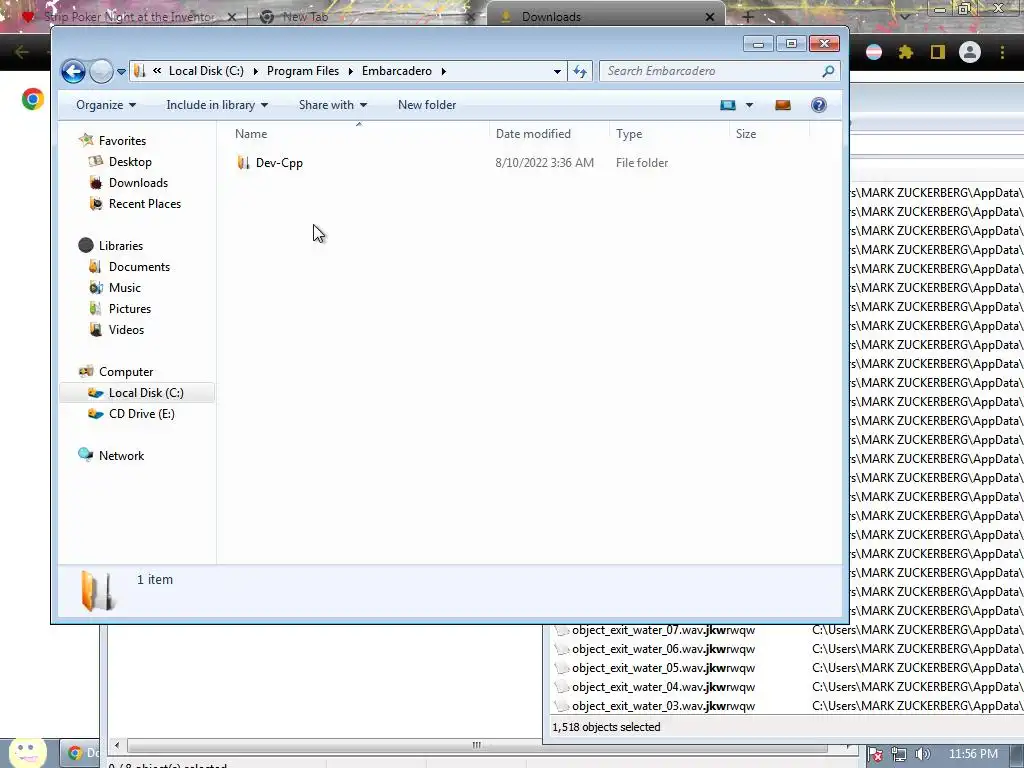1024x768 pixels.
Task: Click Dev-Cpp date 8/10/2022 3:36 AM
Action: (545, 163)
